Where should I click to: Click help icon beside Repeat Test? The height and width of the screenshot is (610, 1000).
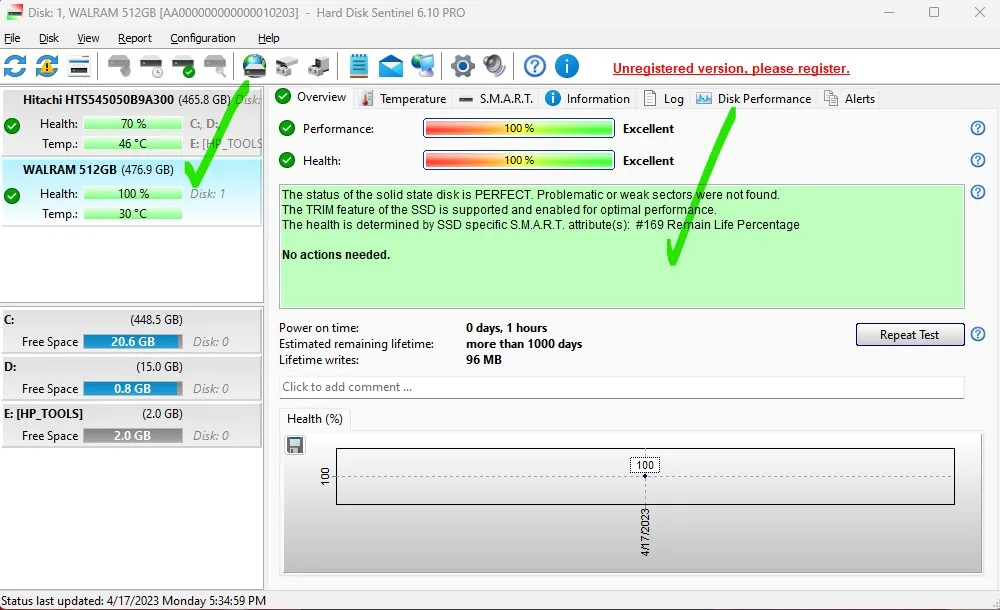978,334
